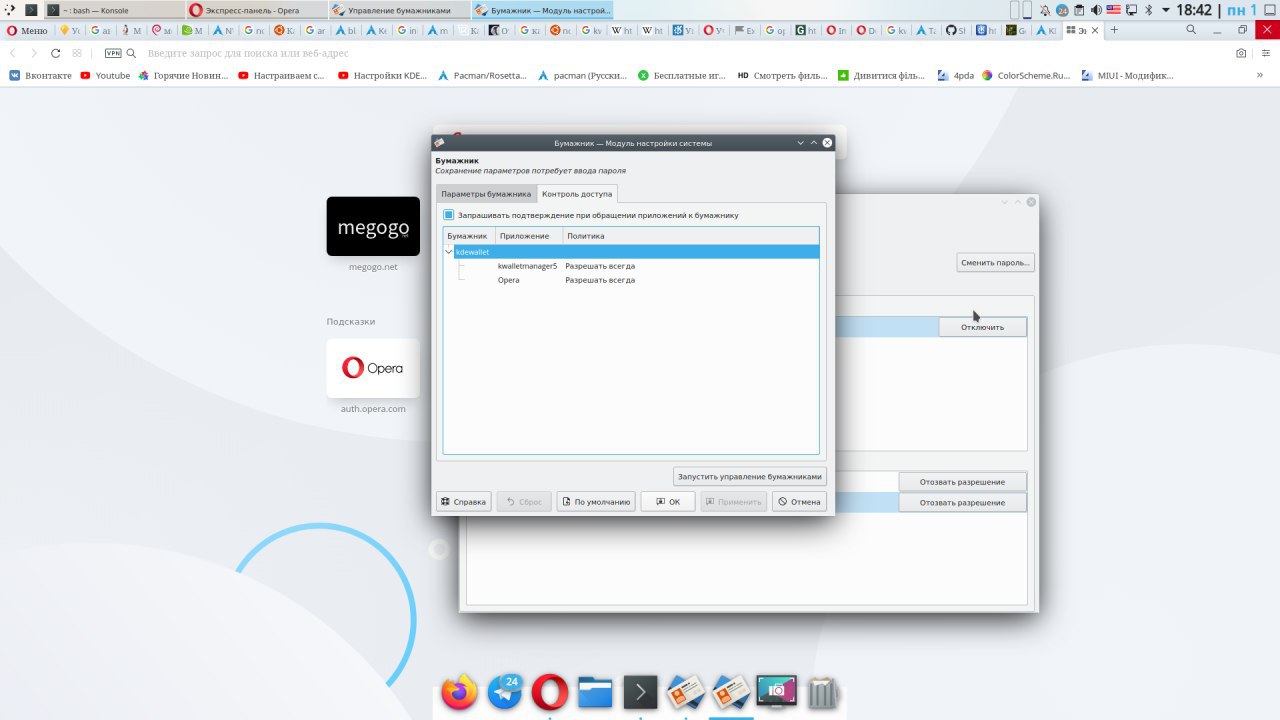Collapse the kdewallet tree row

coord(448,252)
